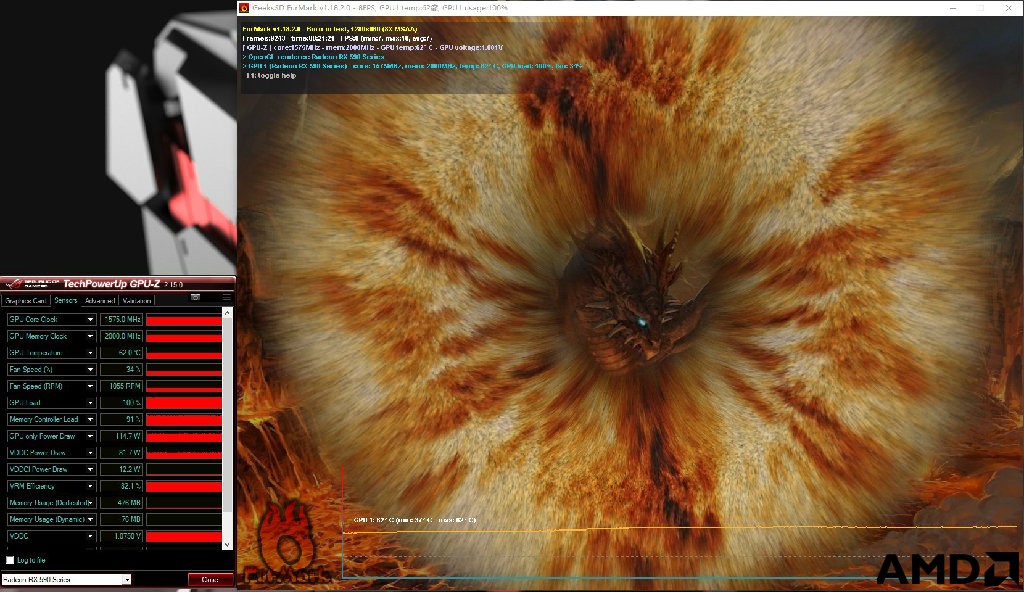This screenshot has width=1024, height=592.
Task: Click the 12.2 W VDDCI power value
Action: point(121,469)
